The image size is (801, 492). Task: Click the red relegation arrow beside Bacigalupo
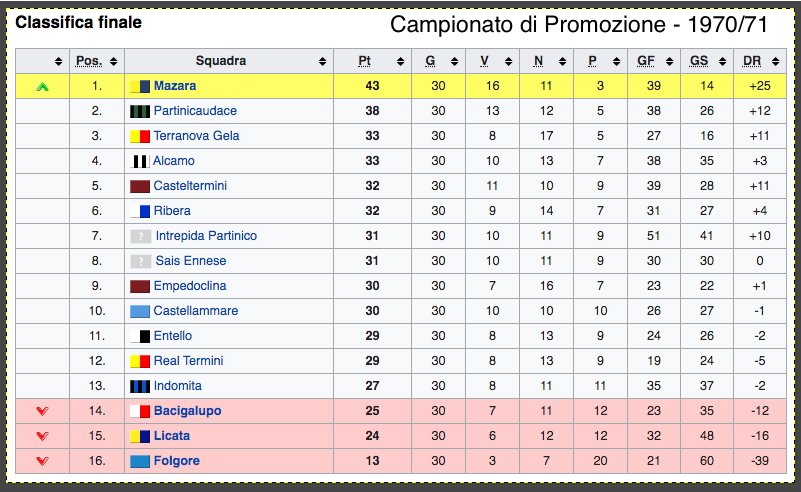click(42, 411)
